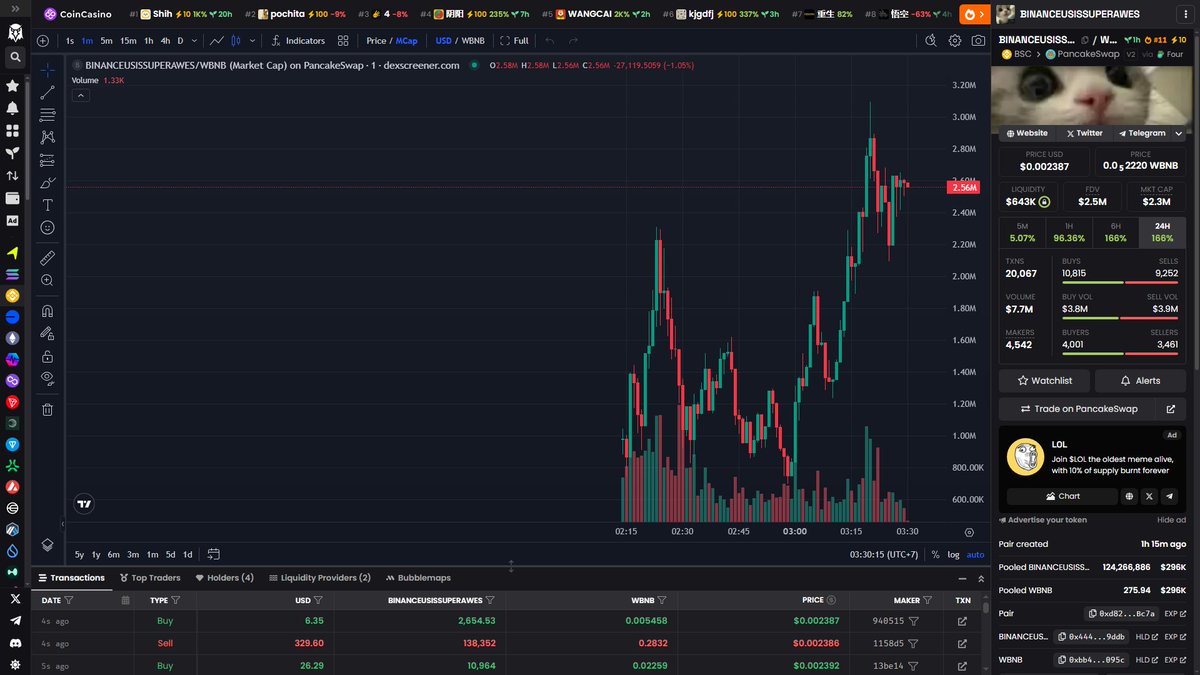1200x675 pixels.
Task: Filter transactions by TYPE column
Action: 176,600
